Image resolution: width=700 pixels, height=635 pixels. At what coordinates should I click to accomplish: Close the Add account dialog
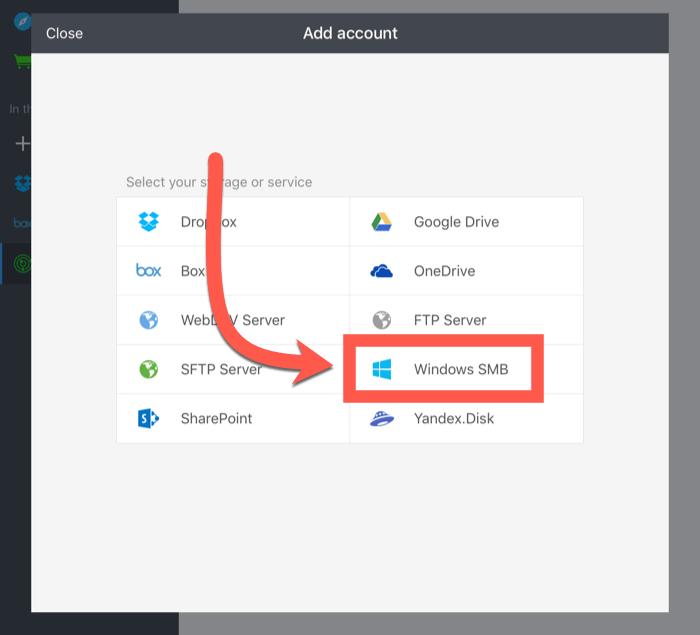64,33
